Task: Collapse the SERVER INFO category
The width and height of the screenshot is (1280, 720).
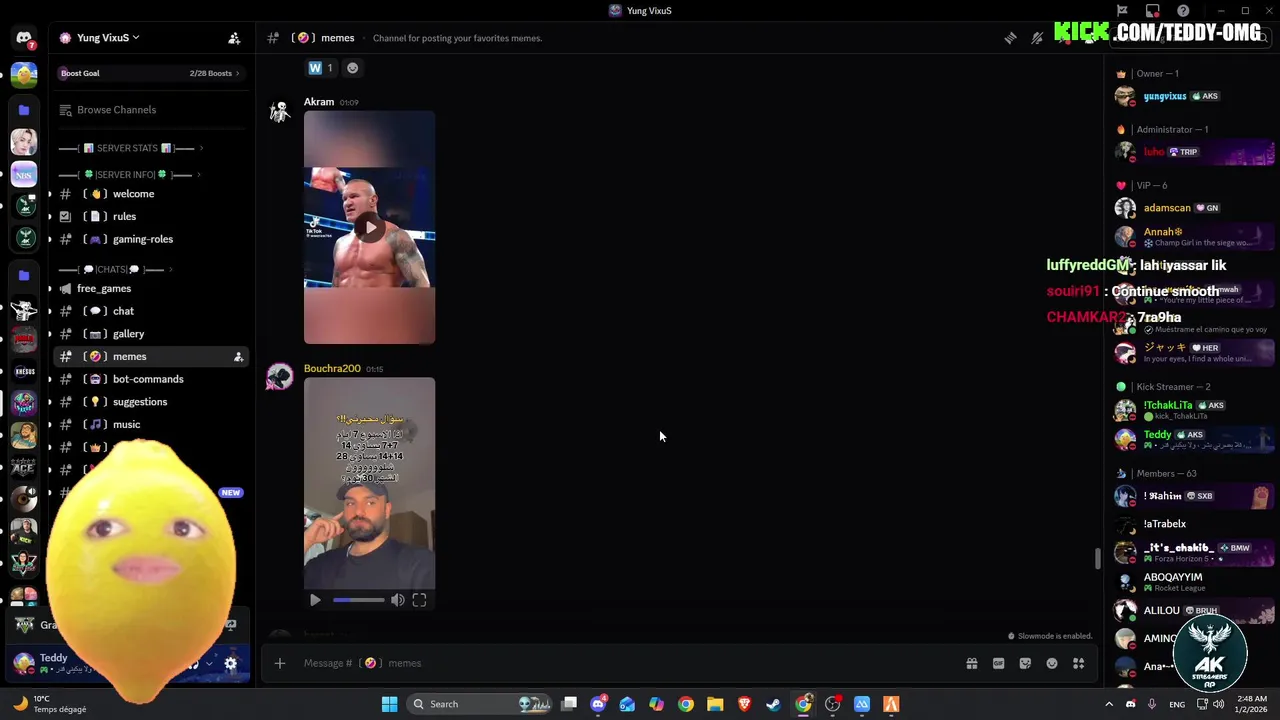Action: click(x=128, y=175)
